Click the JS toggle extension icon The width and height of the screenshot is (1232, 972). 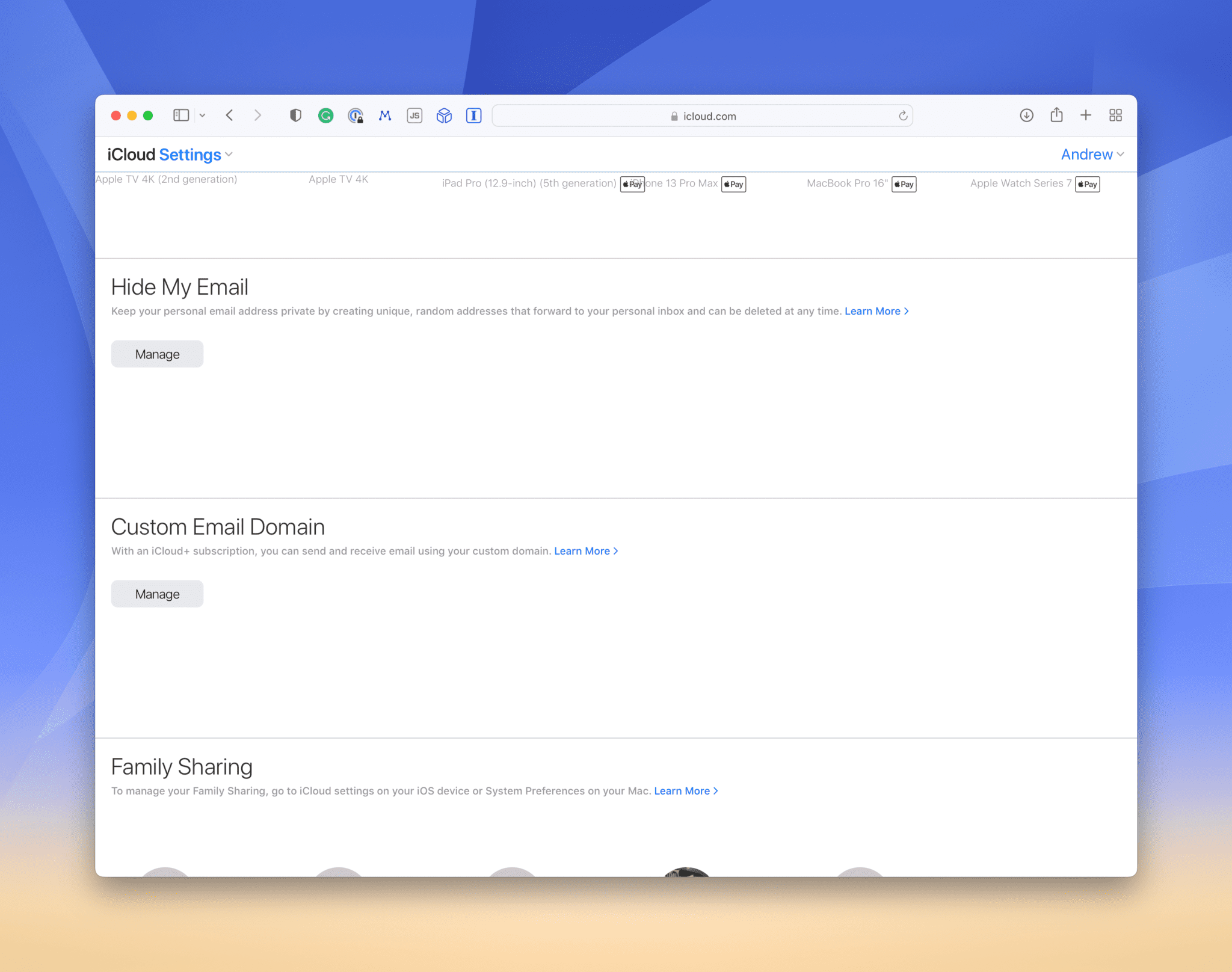(x=414, y=115)
